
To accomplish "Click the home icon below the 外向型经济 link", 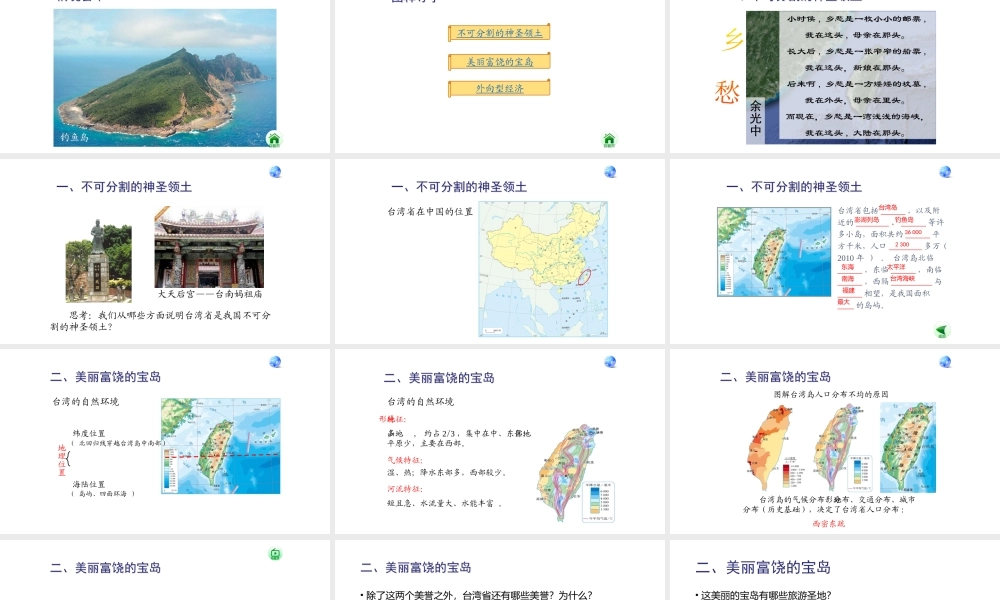I will point(609,140).
